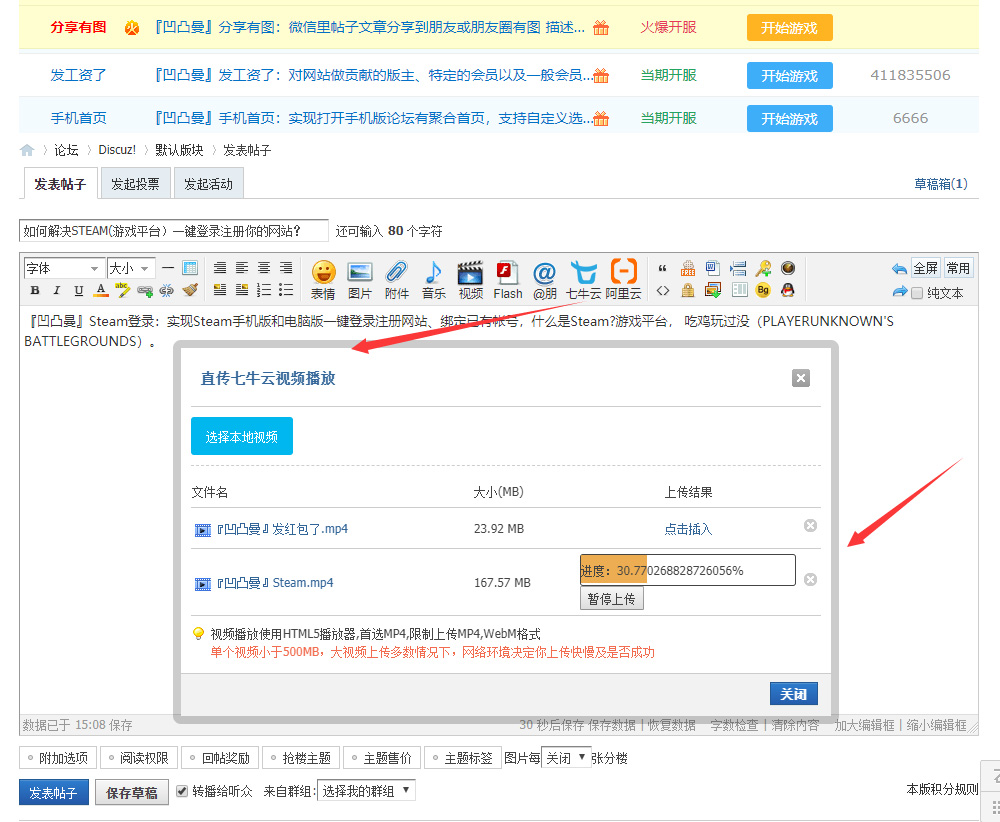Insert a code block
The image size is (1000, 822).
(663, 291)
